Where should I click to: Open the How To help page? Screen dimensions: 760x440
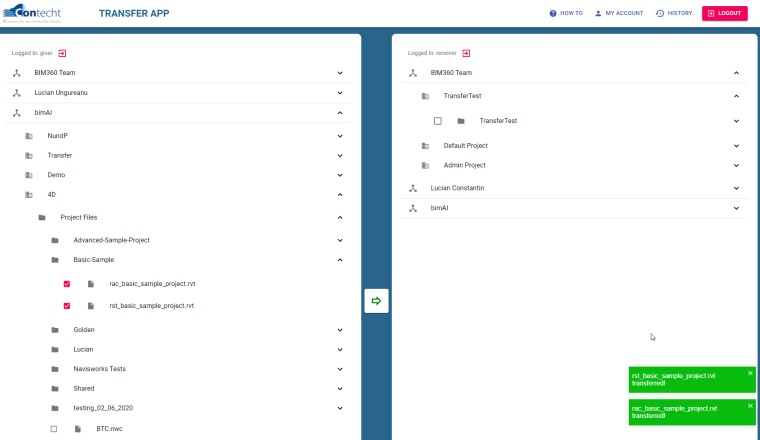click(566, 13)
